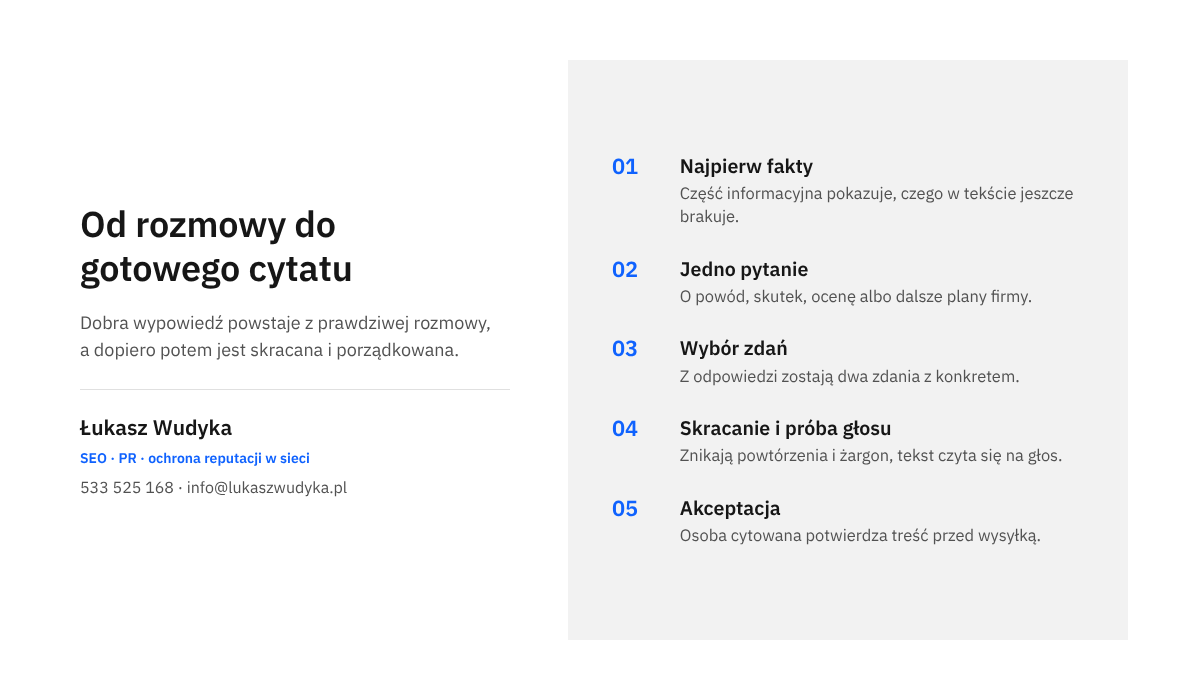
Task: Click the text 'Z odpowiedzi zostają dwa zdania z konkretem.'
Action: (x=850, y=377)
